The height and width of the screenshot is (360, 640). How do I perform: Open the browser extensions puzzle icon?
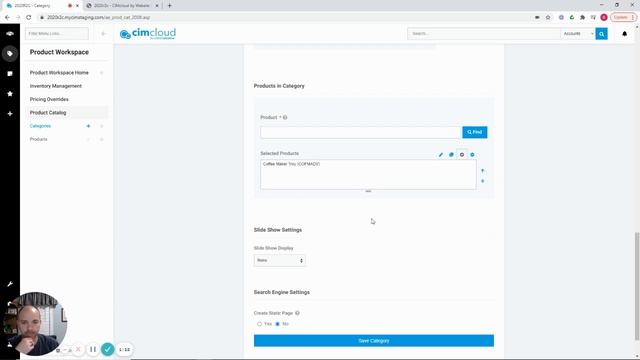click(x=582, y=17)
